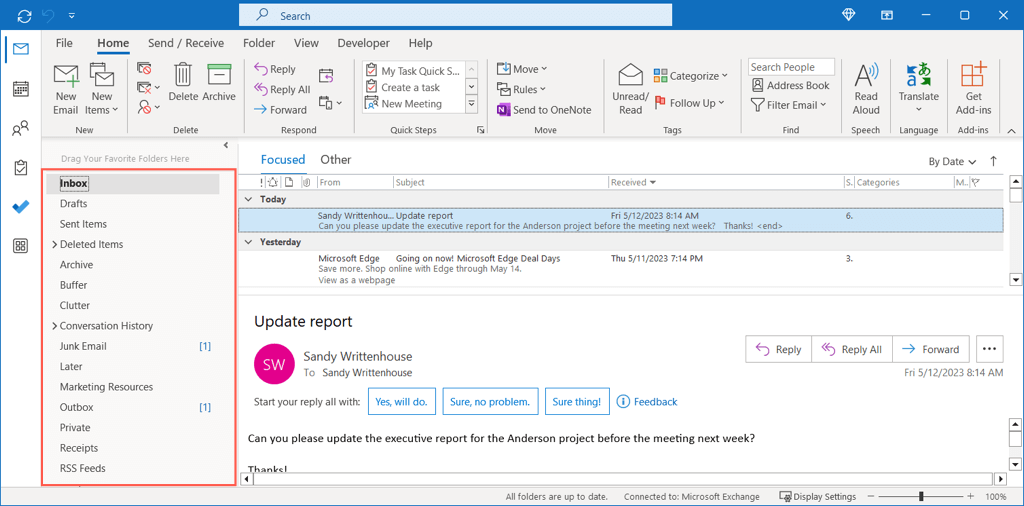Click Forward in the ribbon Respond group
Screen dimensions: 1024x506
[280, 110]
